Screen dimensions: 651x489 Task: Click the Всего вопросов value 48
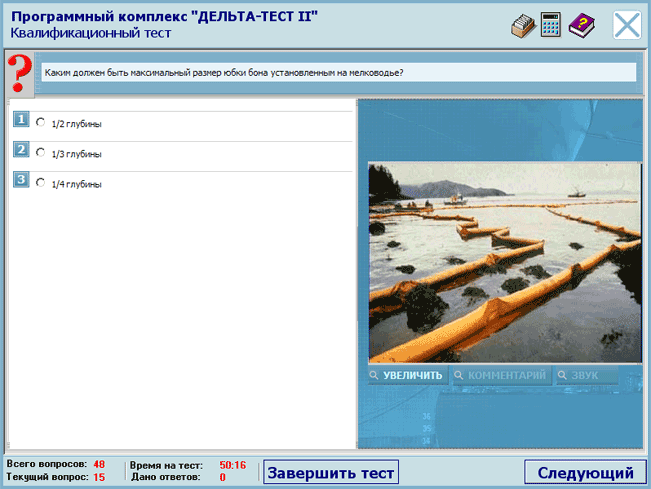tap(99, 465)
